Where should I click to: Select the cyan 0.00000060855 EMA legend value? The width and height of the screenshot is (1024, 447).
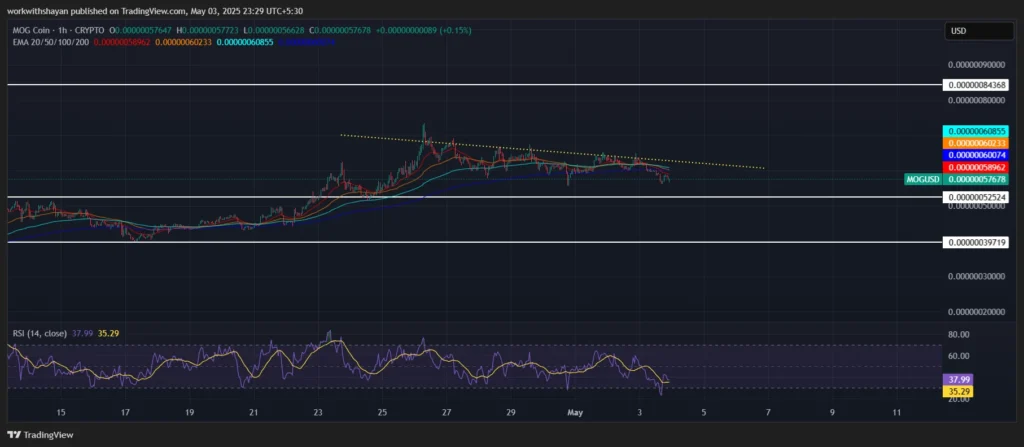(x=245, y=42)
